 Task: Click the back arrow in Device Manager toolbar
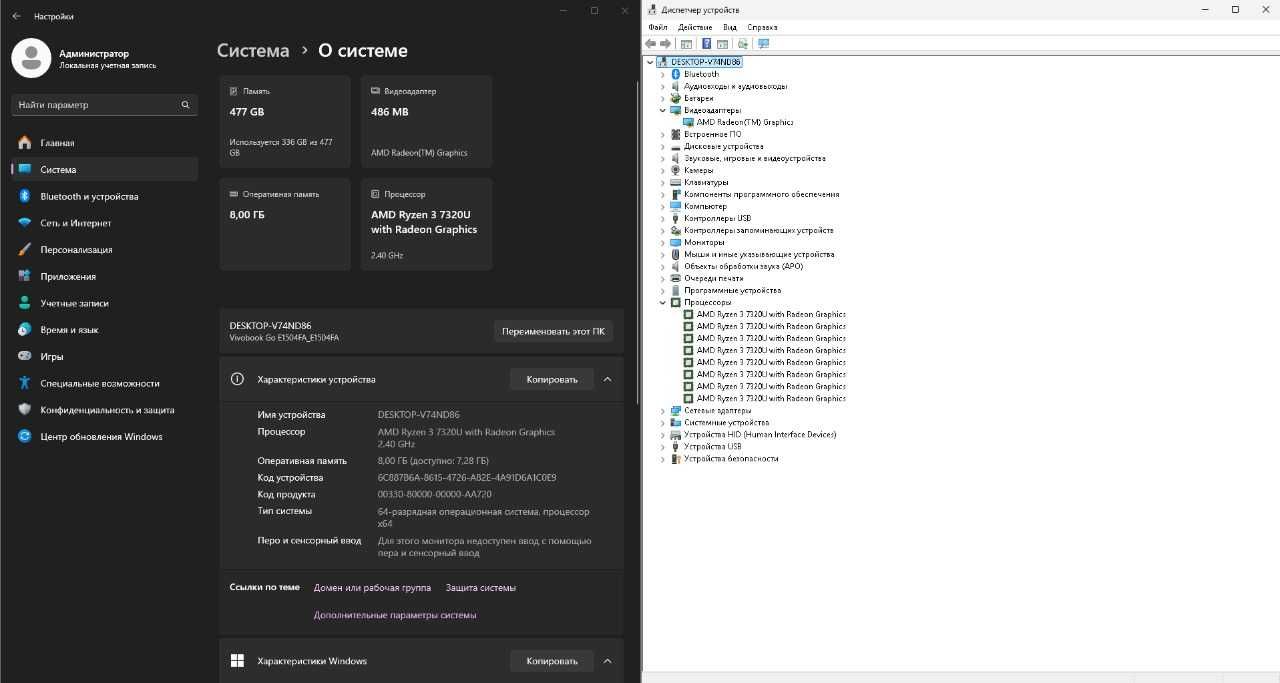point(651,44)
